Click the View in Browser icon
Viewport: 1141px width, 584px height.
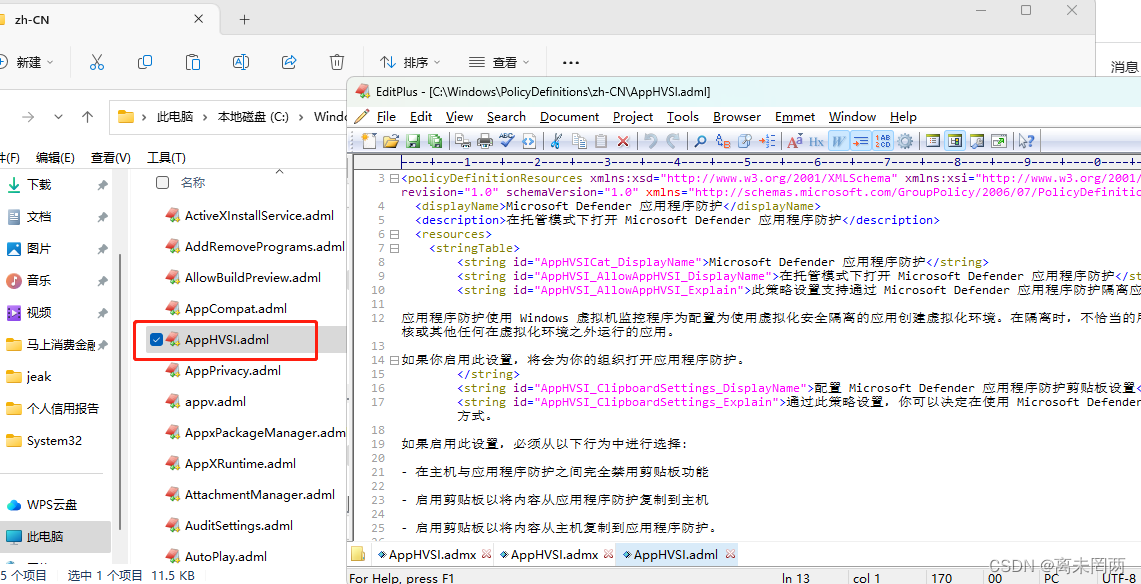[528, 141]
